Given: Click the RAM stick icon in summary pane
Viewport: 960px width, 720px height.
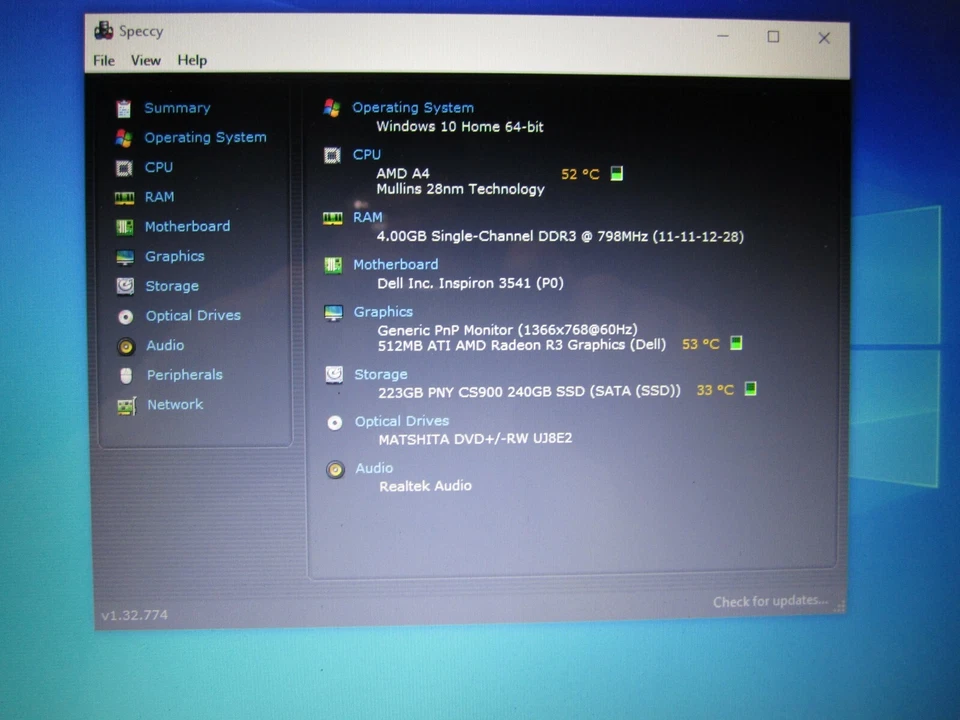Looking at the screenshot, I should click(x=332, y=218).
